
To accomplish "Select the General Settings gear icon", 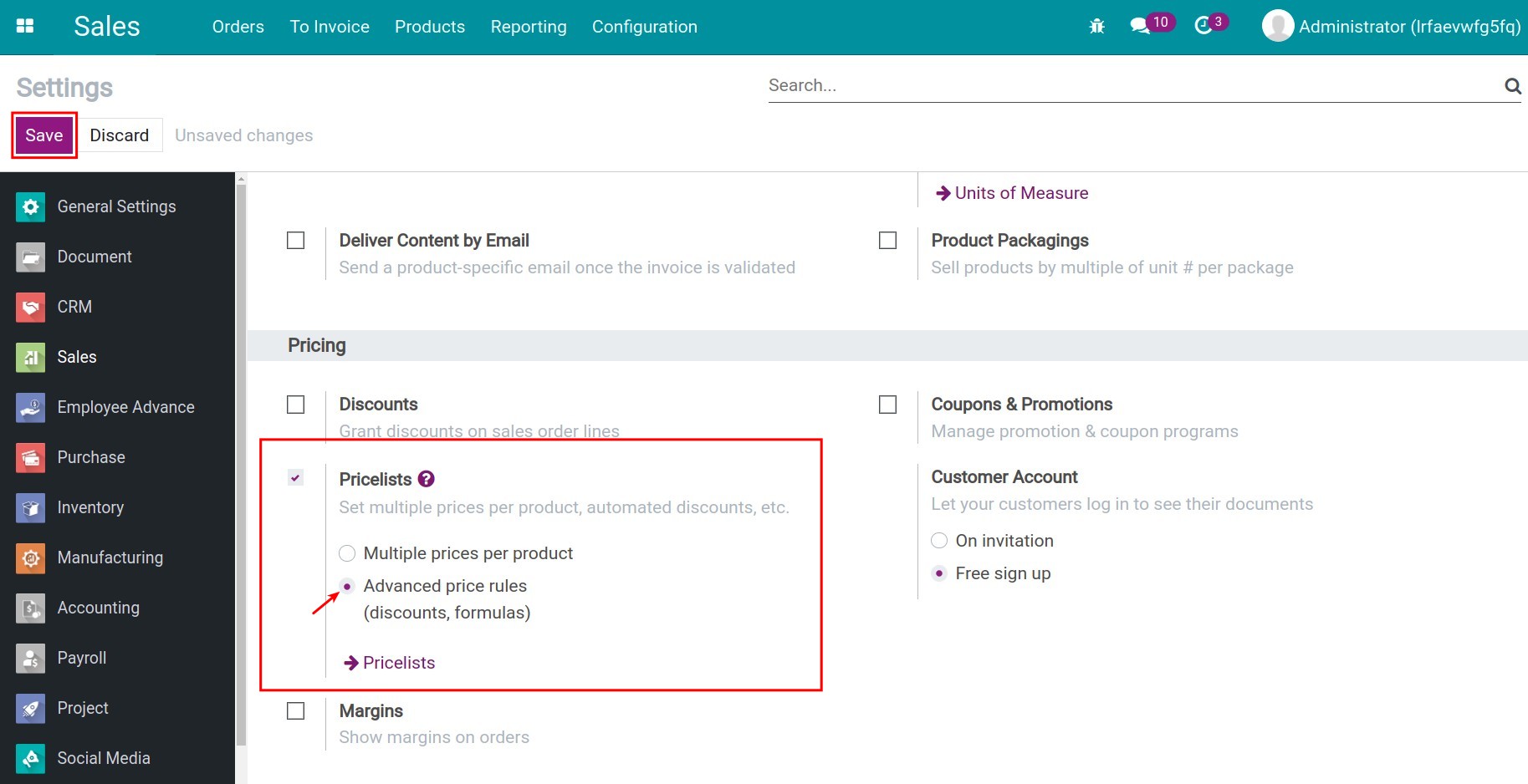I will click(x=31, y=206).
